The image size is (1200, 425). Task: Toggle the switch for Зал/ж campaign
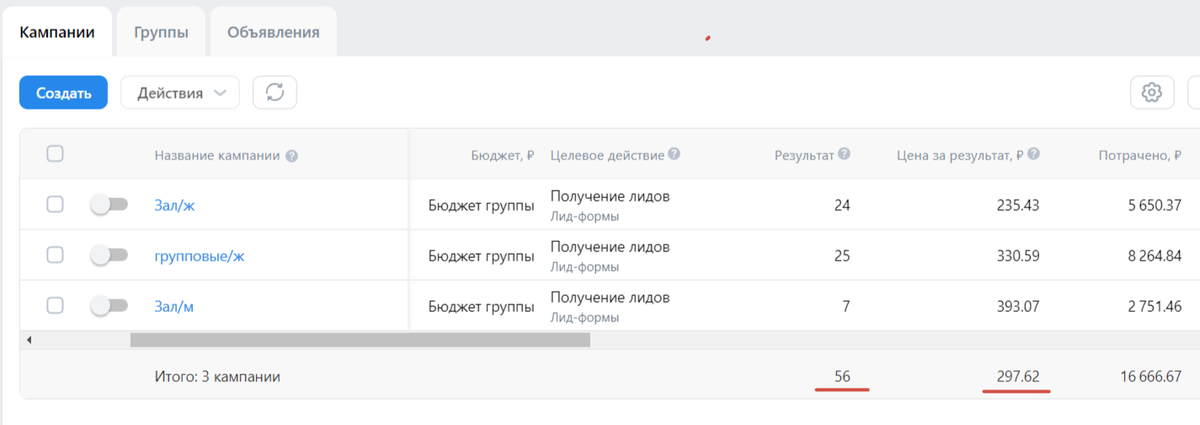point(109,204)
